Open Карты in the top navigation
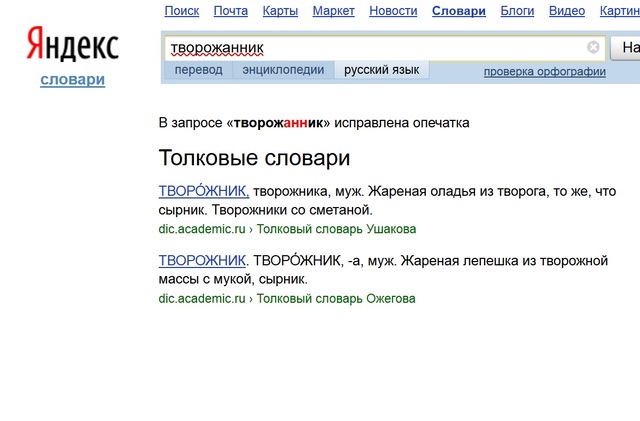 click(x=280, y=11)
